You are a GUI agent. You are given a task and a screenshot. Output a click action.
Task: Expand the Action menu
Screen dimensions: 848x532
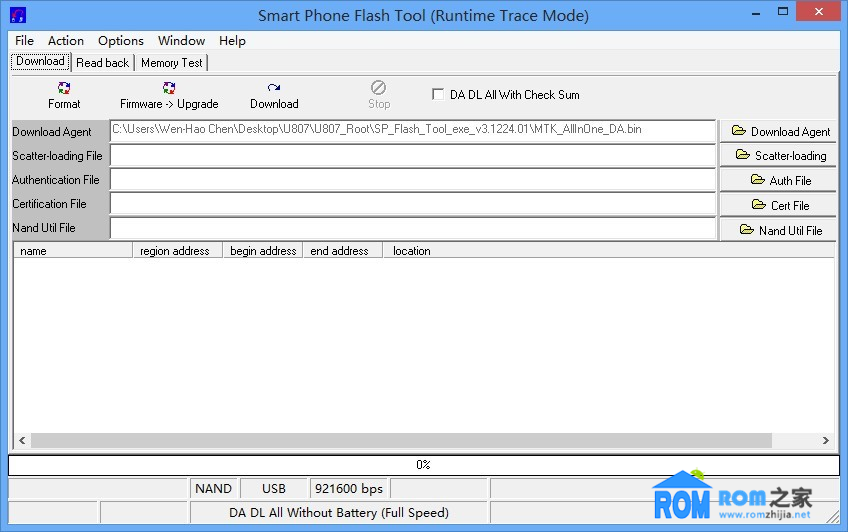(x=66, y=41)
